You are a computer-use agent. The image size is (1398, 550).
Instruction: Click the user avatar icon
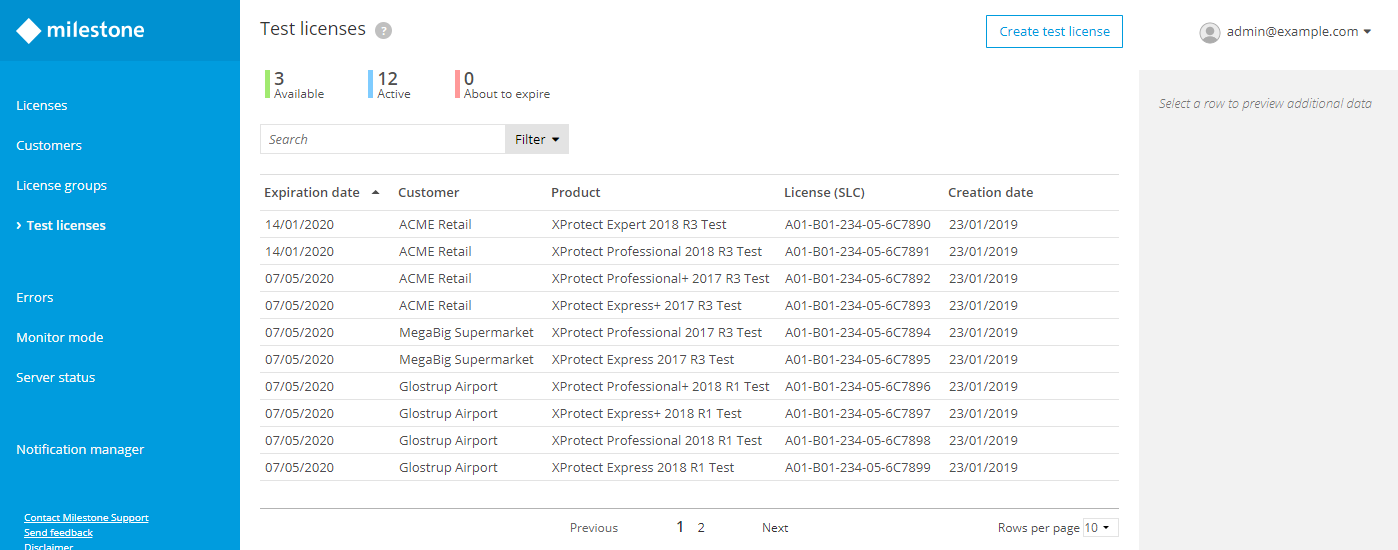[x=1210, y=32]
